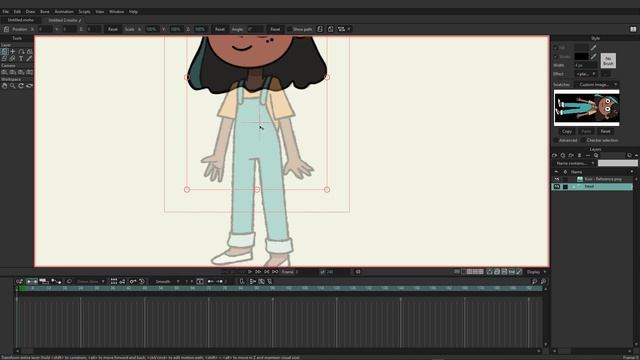The height and width of the screenshot is (360, 640).
Task: Enable the Checker selection checkbox
Action: click(583, 140)
